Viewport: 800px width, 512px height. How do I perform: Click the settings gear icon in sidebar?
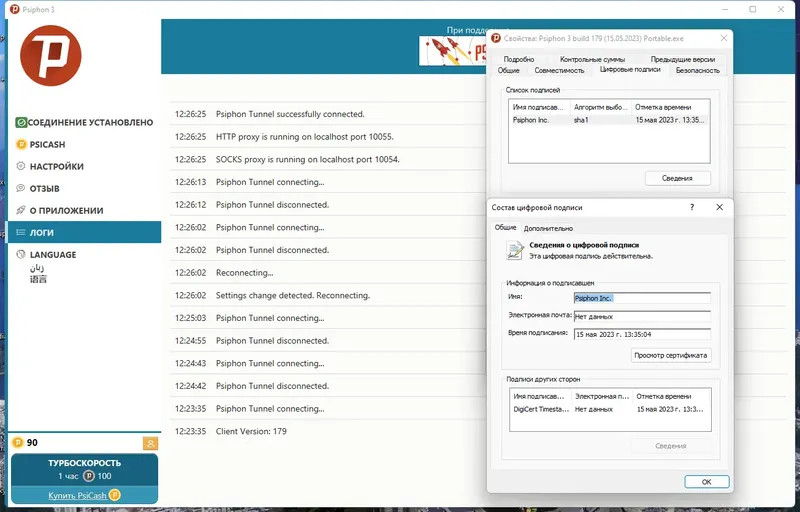click(21, 166)
